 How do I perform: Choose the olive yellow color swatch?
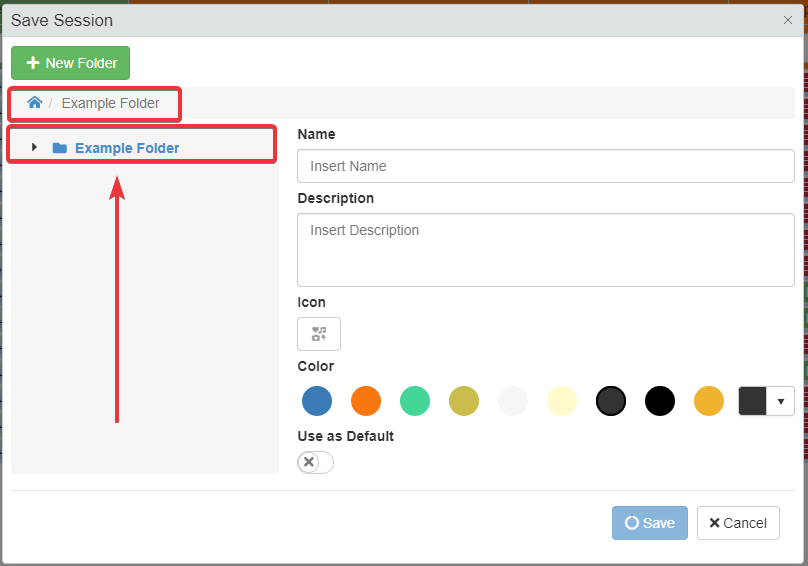coord(464,401)
